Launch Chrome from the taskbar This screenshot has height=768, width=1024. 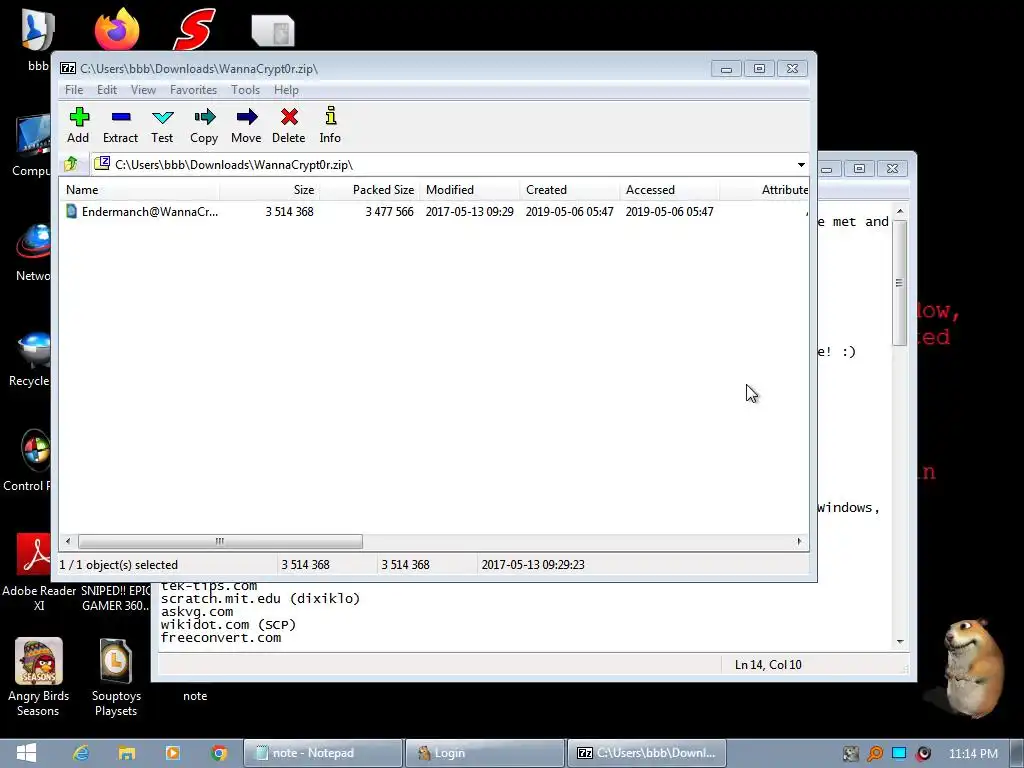pos(219,753)
